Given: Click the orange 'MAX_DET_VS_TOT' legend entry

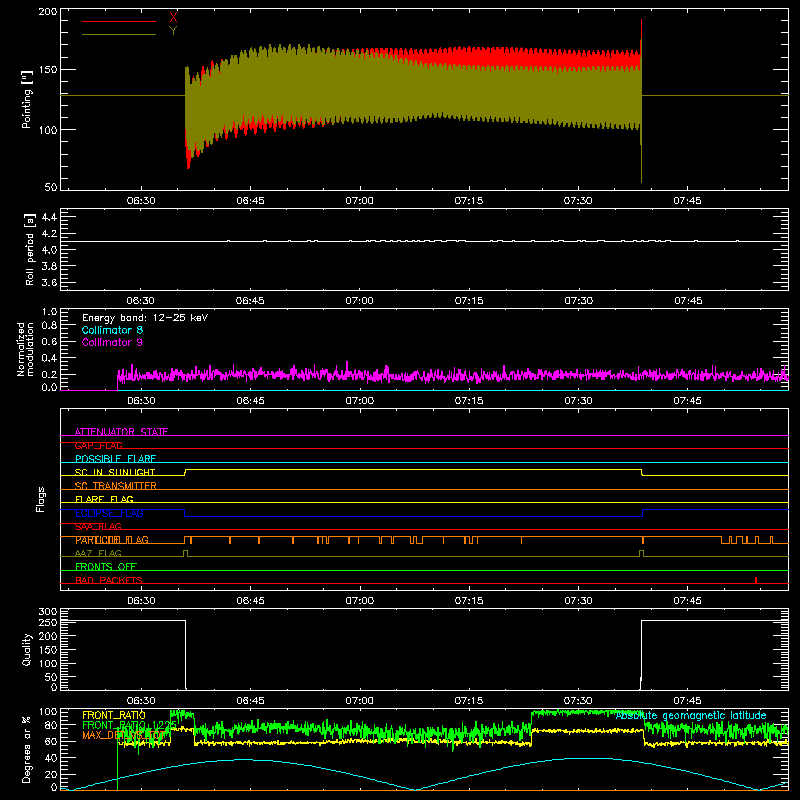Looking at the screenshot, I should pyautogui.click(x=123, y=735).
